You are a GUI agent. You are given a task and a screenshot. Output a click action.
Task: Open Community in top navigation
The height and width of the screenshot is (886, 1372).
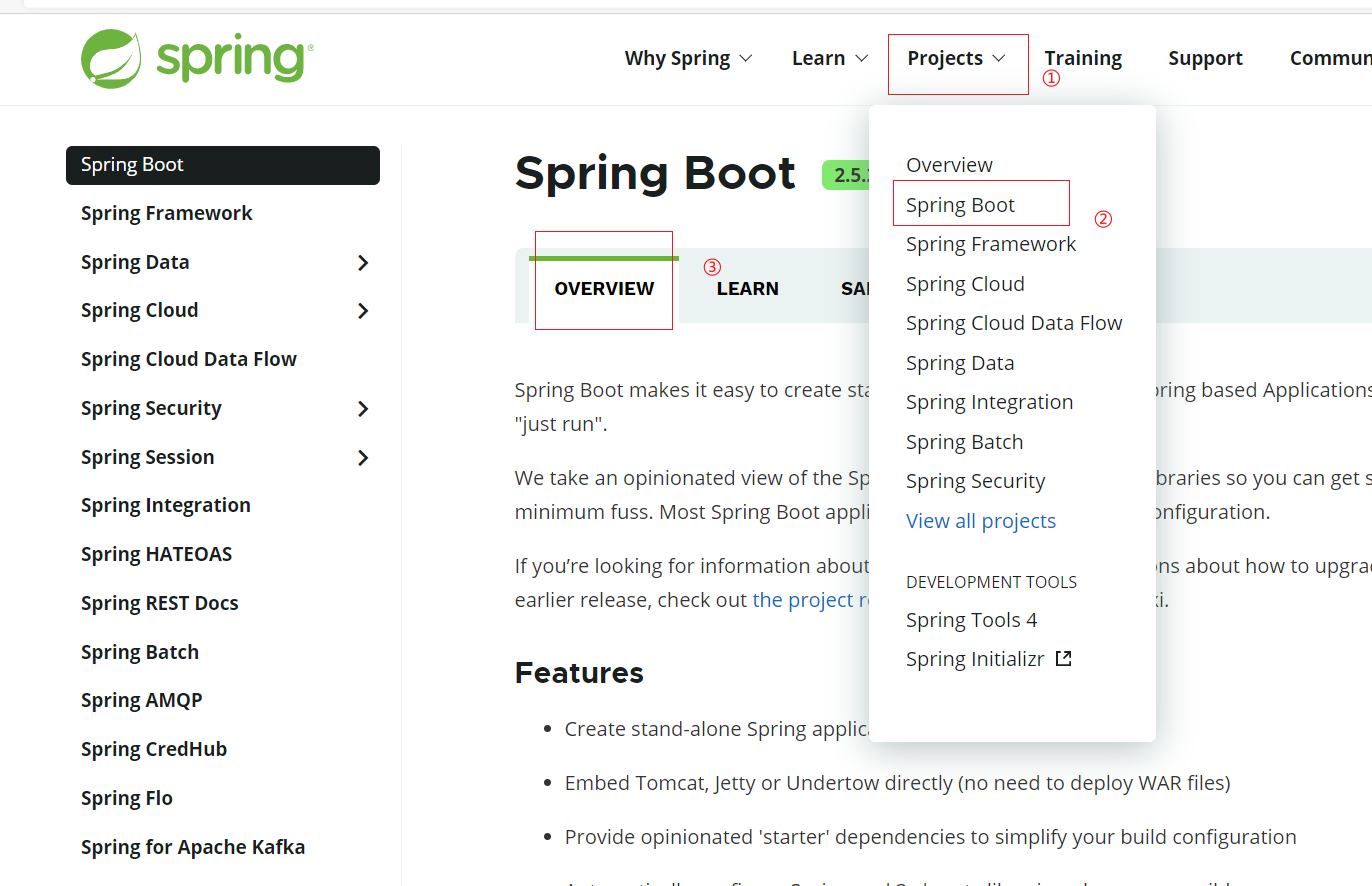pyautogui.click(x=1331, y=58)
